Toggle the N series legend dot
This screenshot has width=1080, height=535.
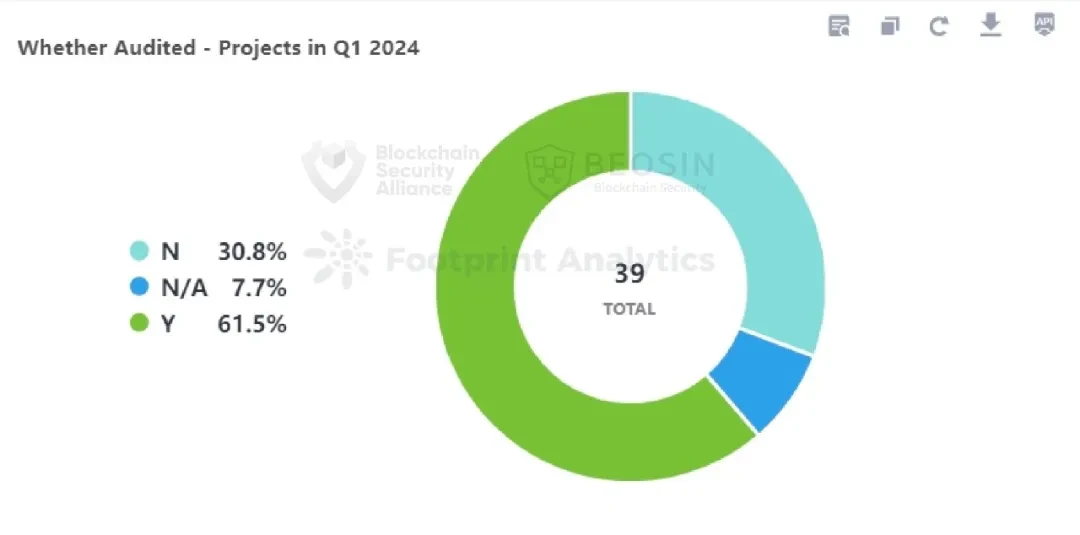139,251
